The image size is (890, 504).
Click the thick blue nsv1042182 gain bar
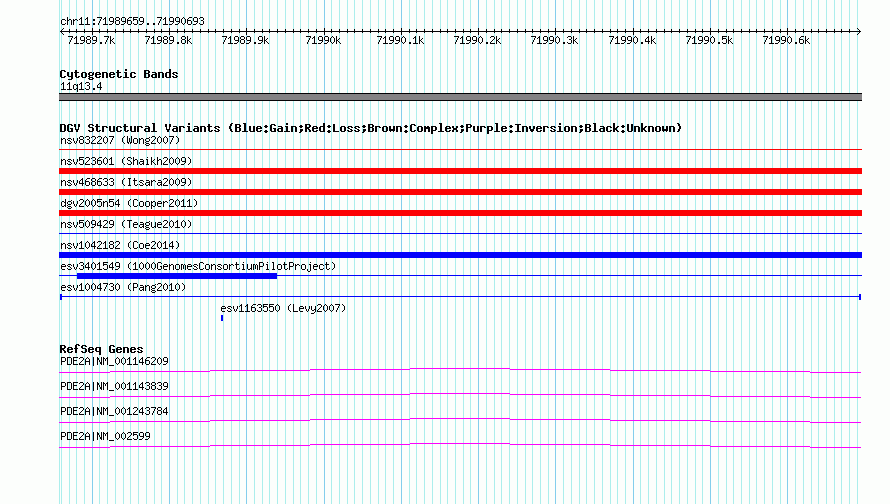click(x=460, y=255)
